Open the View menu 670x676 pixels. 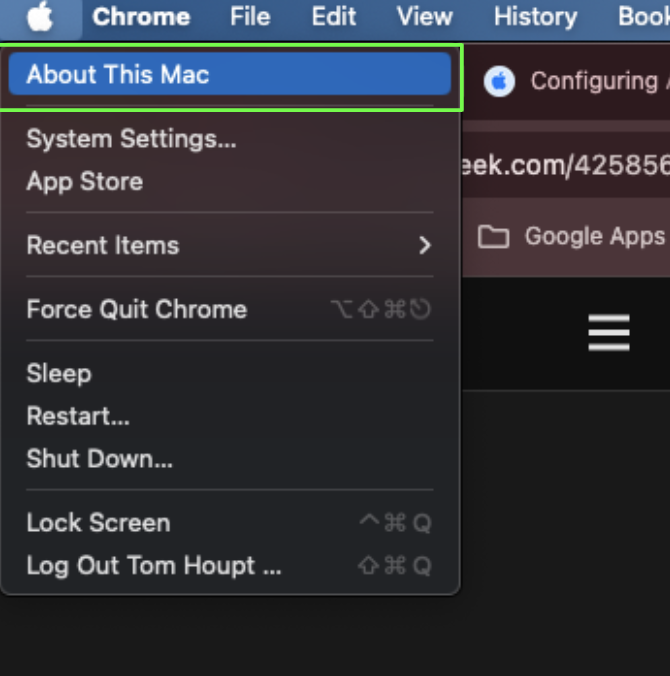coord(425,17)
